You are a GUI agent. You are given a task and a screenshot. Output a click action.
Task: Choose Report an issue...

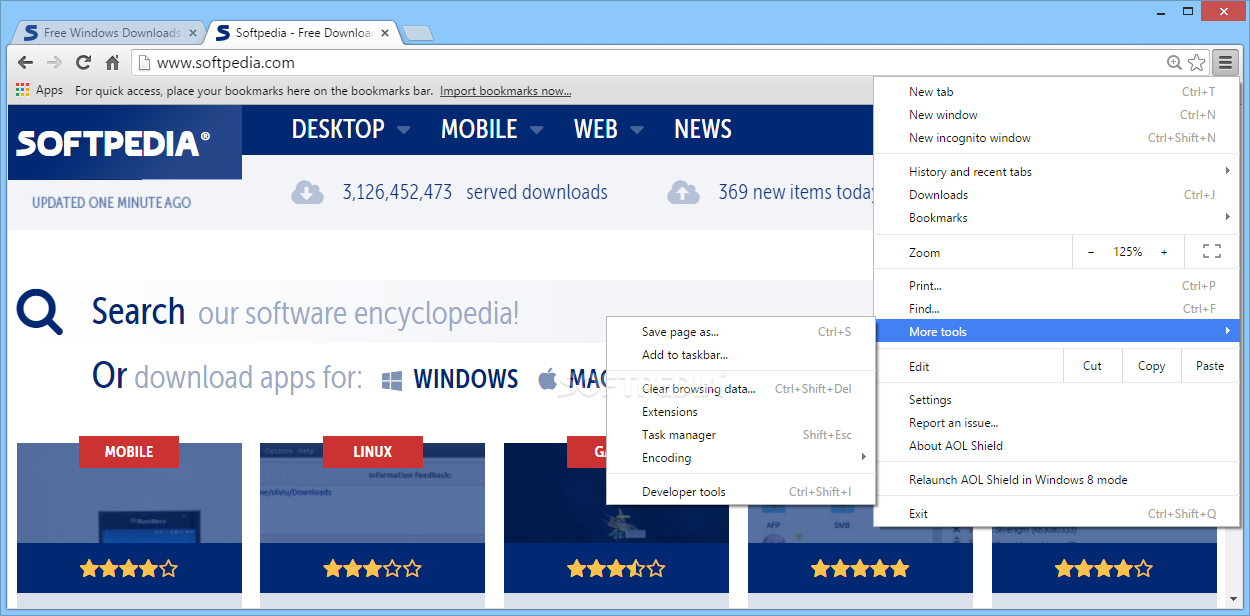pyautogui.click(x=1057, y=423)
